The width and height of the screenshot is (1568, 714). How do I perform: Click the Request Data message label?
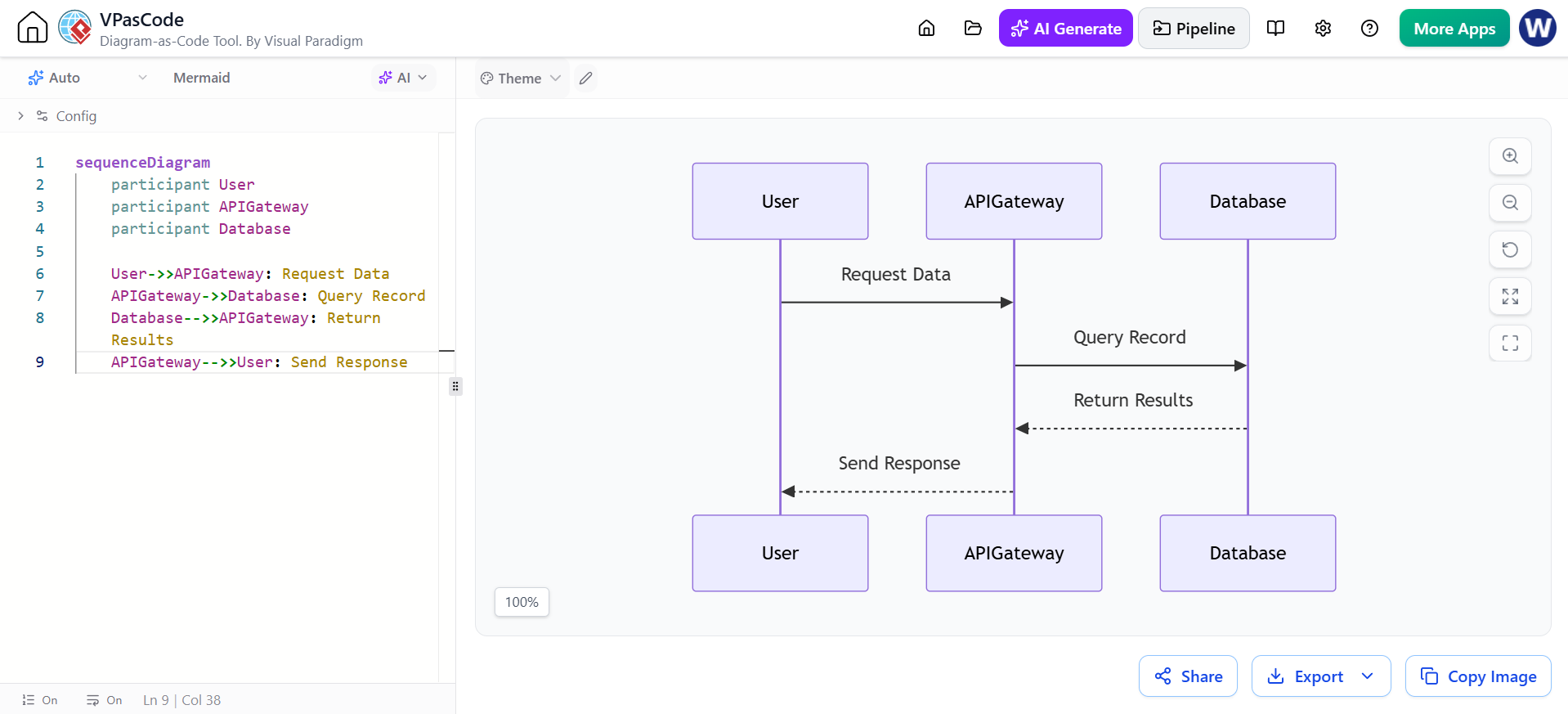(x=896, y=275)
